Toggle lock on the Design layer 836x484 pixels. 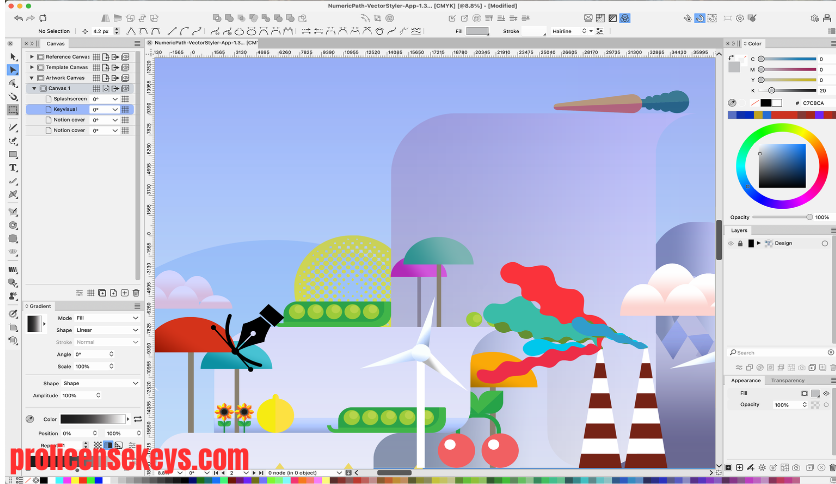pos(740,244)
